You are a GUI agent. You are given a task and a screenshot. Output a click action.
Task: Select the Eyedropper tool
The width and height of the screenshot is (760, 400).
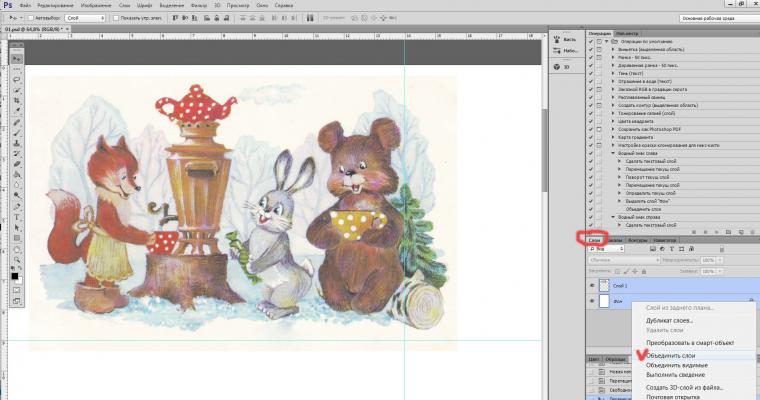pyautogui.click(x=17, y=111)
